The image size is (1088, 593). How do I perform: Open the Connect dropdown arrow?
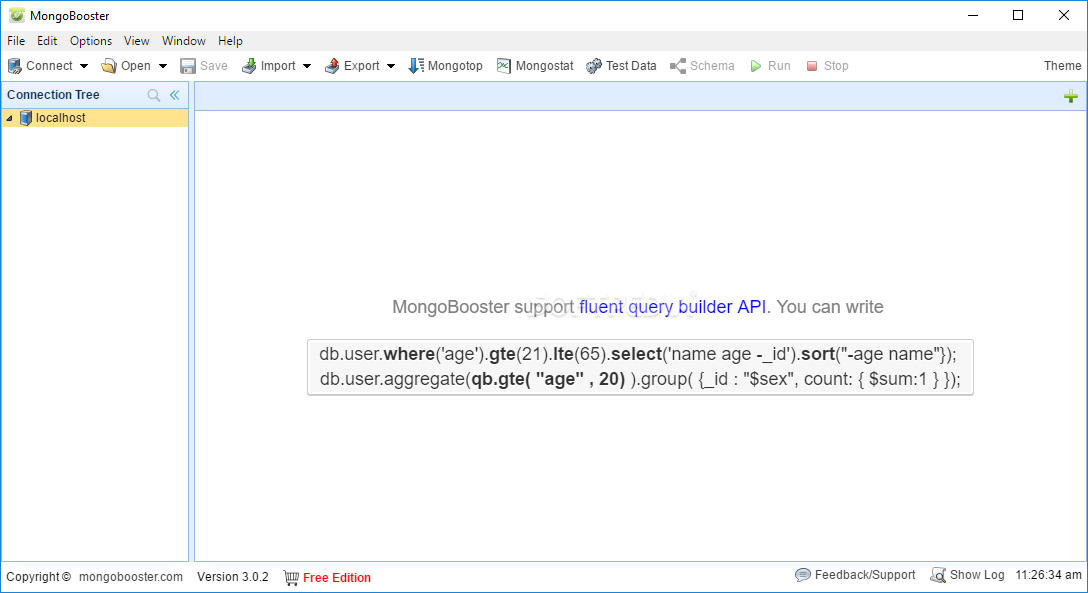tap(84, 66)
